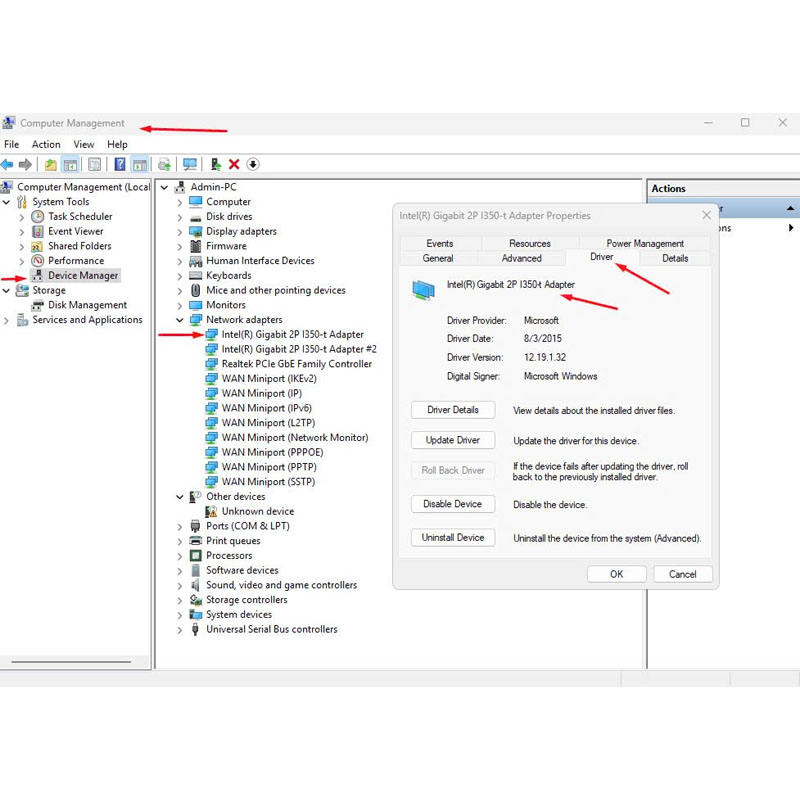800x800 pixels.
Task: Click the Universal Serial Bus controllers icon
Action: coord(195,629)
